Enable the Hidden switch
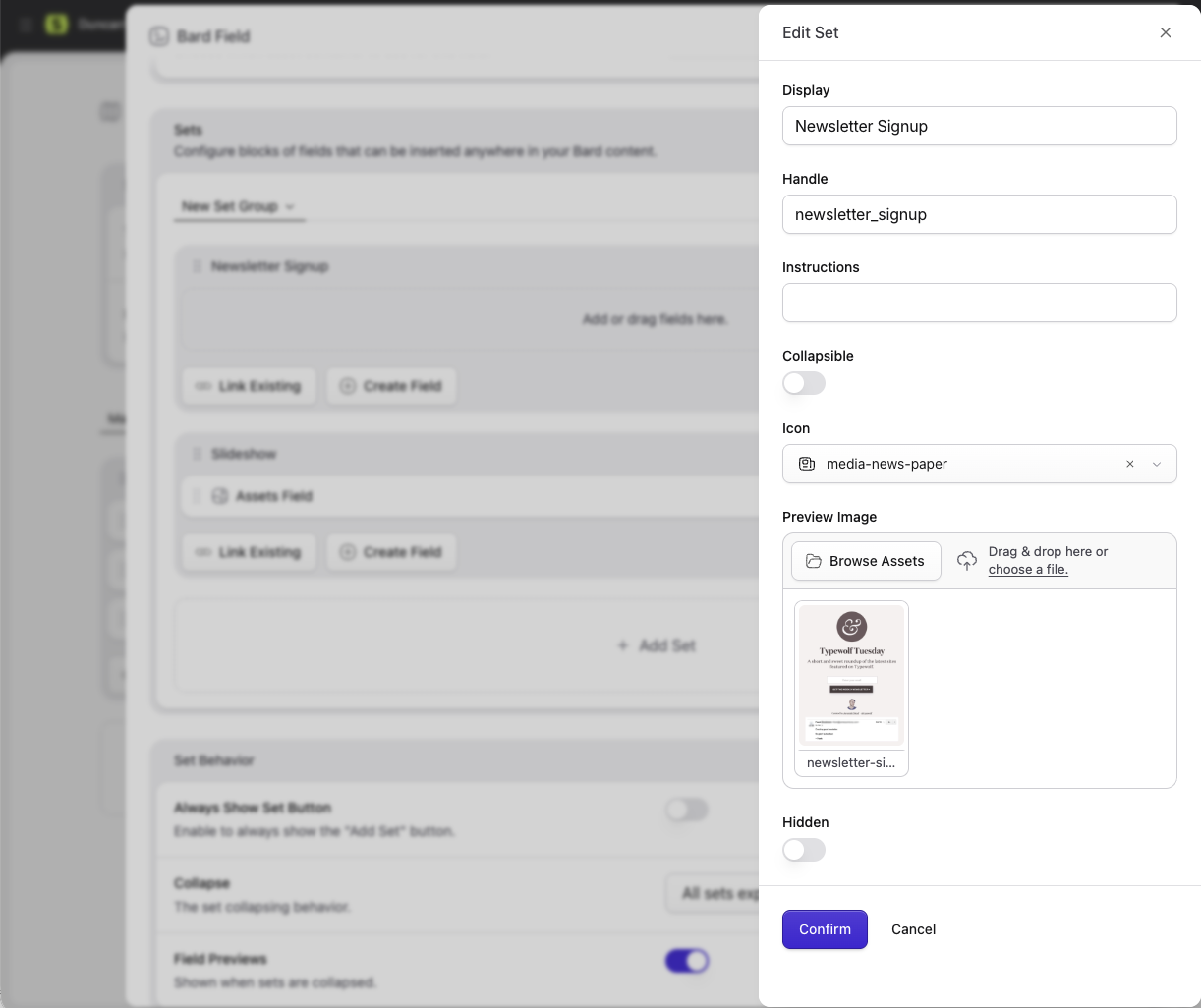This screenshot has height=1008, width=1201. (x=804, y=850)
